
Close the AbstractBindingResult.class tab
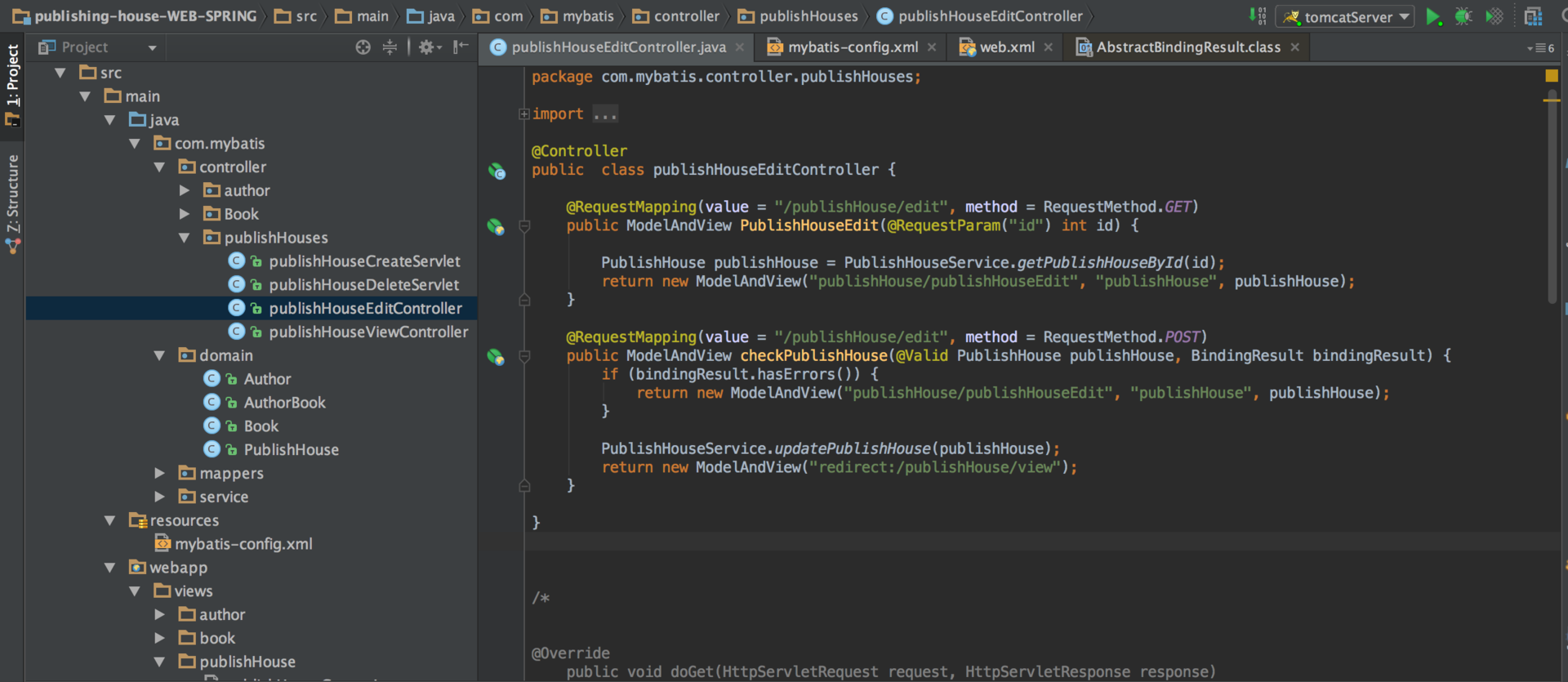coord(1295,47)
